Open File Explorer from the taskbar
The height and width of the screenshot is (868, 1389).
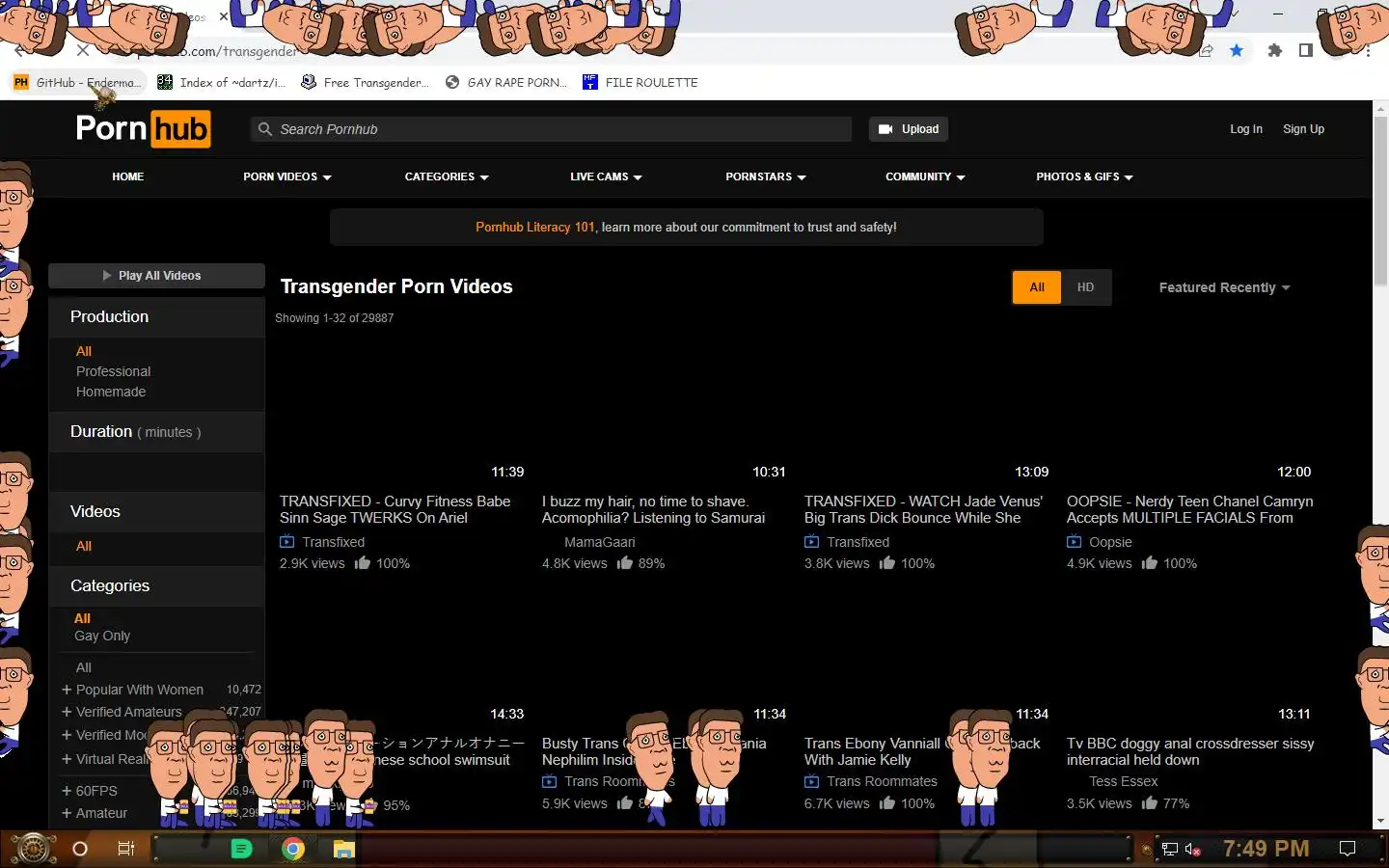click(344, 849)
